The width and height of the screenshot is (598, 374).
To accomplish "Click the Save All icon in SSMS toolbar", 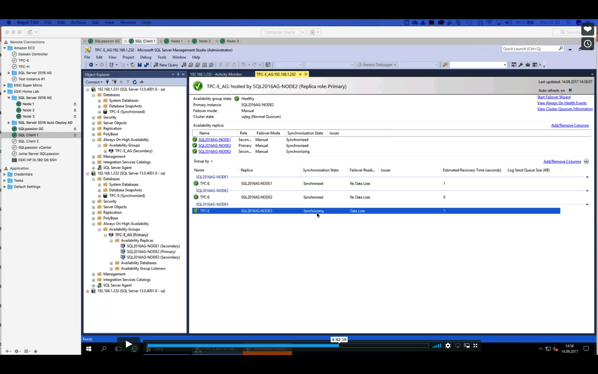I will 146,65.
